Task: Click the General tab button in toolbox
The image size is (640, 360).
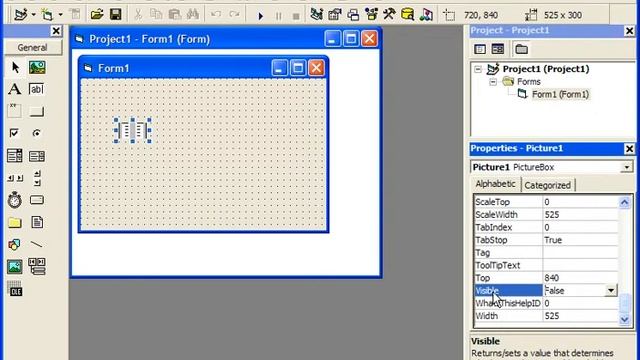Action: coord(33,47)
